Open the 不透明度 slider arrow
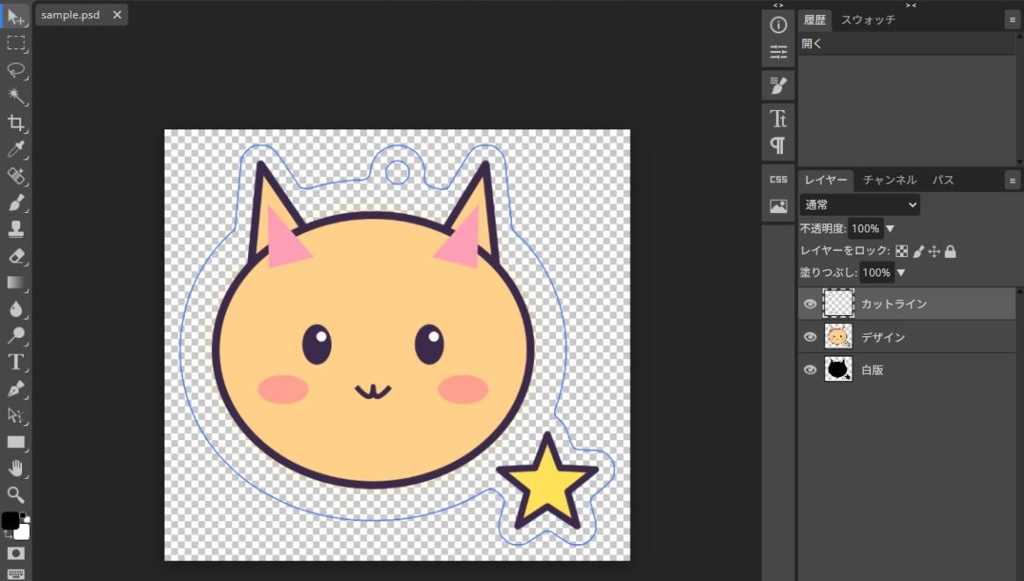 [890, 228]
